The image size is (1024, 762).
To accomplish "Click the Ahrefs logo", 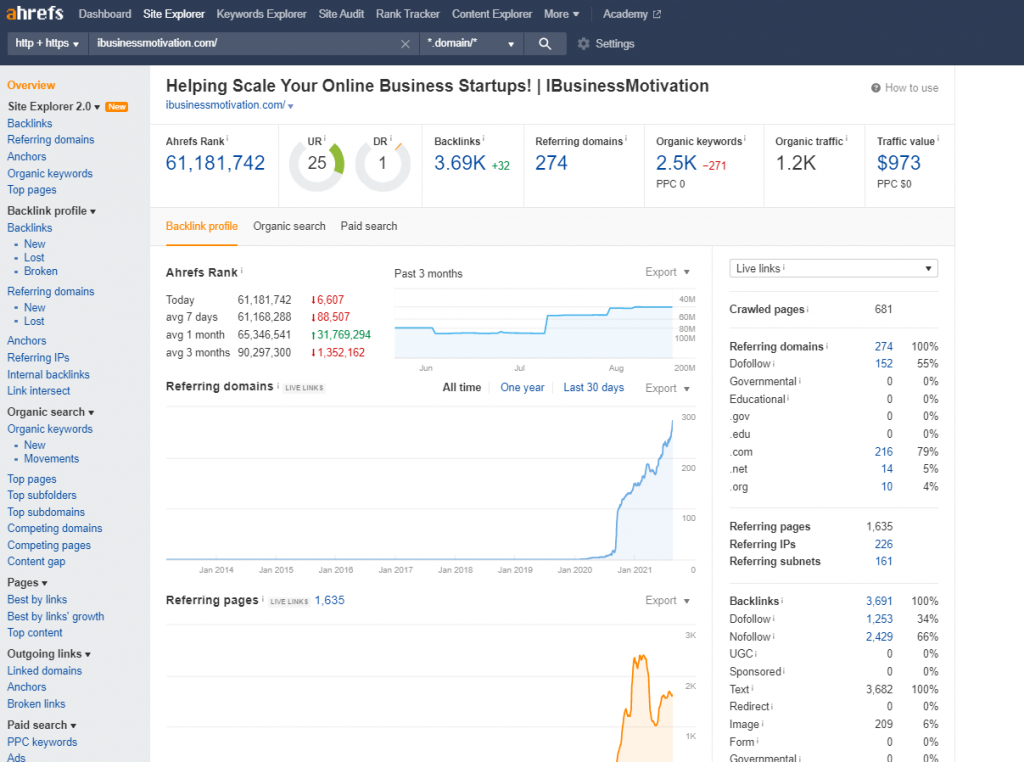I will click(x=35, y=13).
